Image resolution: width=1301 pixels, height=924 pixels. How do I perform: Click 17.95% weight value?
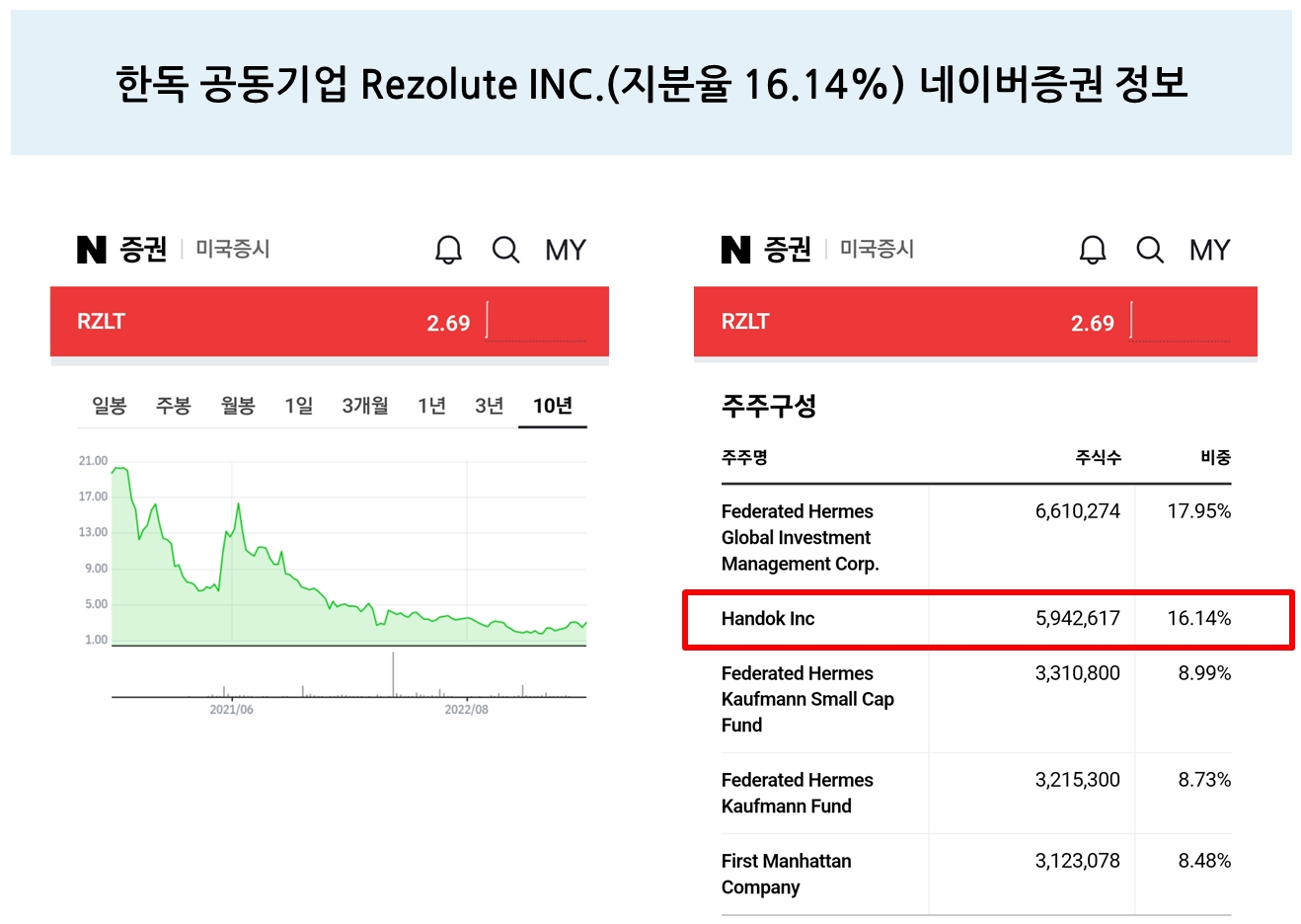(1199, 511)
